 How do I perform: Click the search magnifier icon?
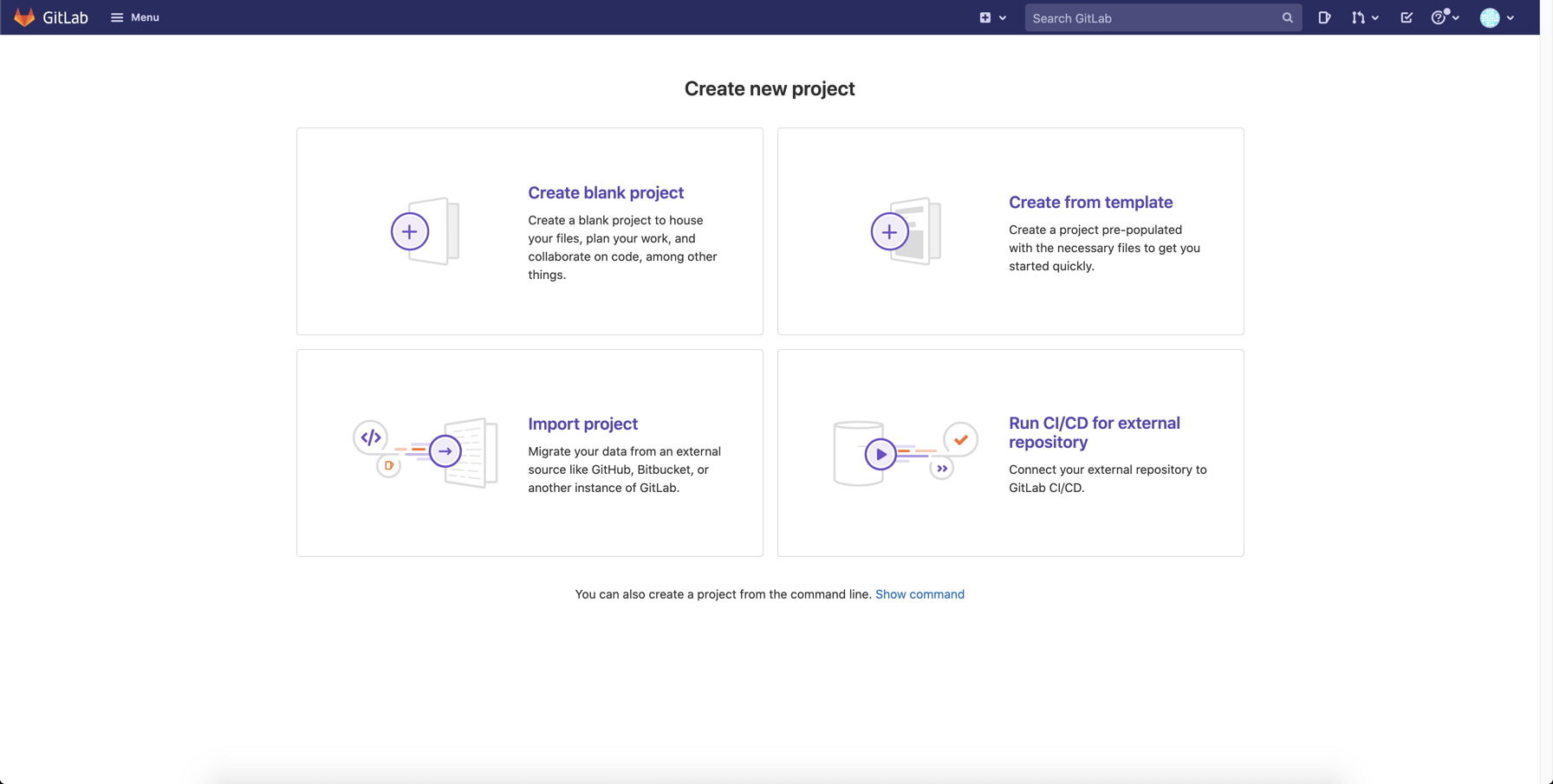click(x=1287, y=18)
